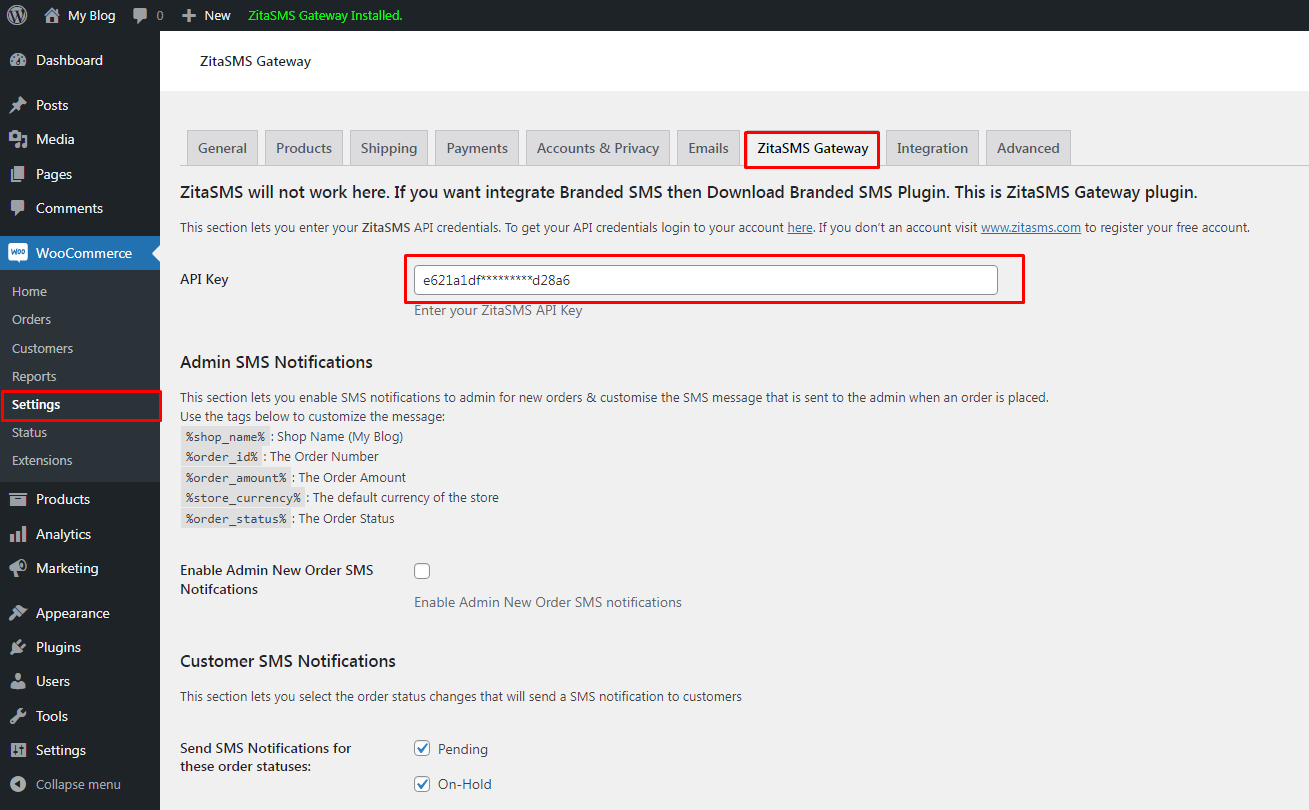This screenshot has height=810, width=1309.
Task: Click the 'here' login link
Action: [800, 227]
